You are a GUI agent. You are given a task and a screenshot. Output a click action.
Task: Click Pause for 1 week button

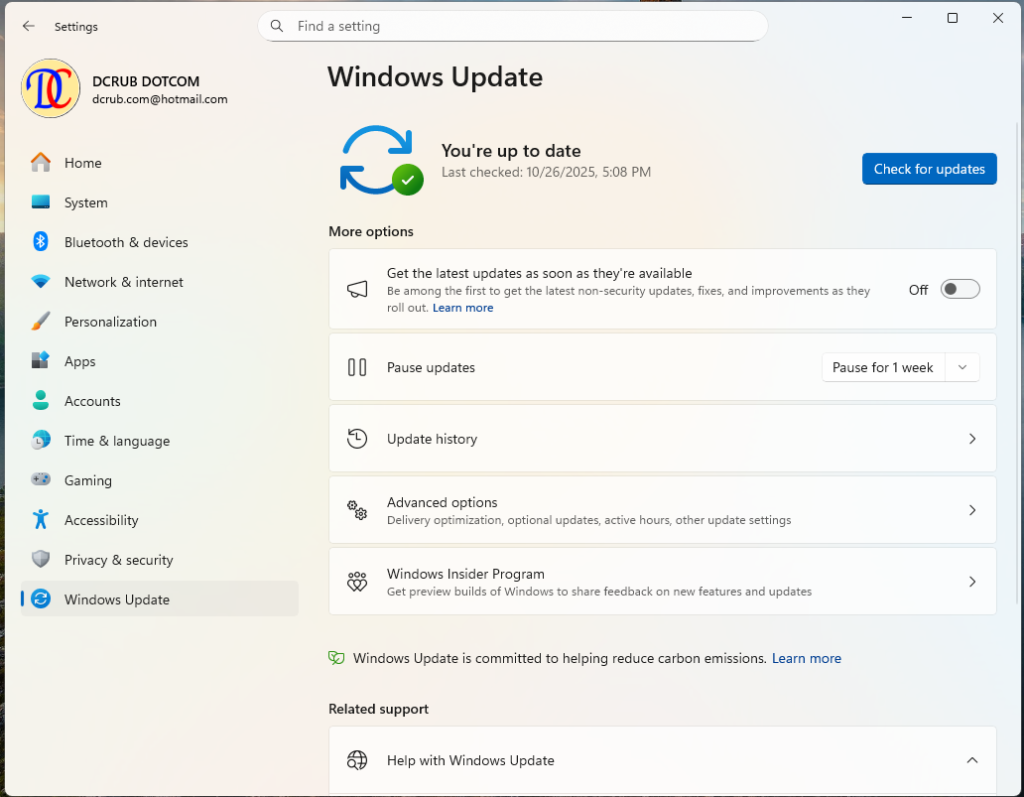tap(882, 367)
